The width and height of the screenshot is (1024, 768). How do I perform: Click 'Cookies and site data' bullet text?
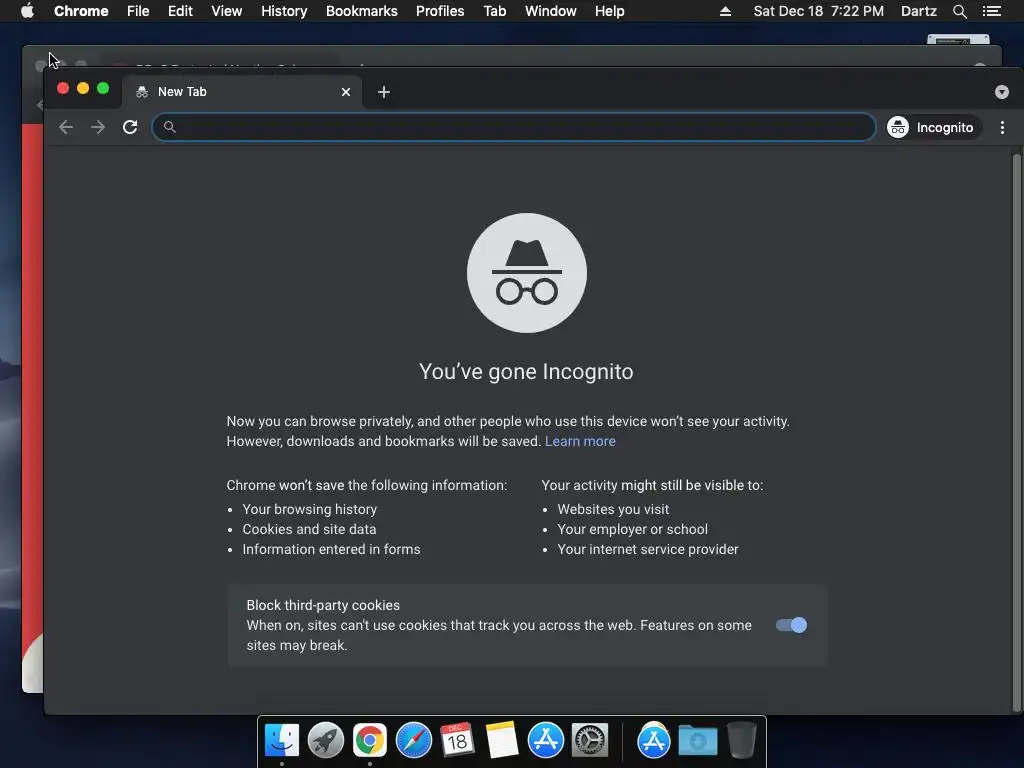[310, 530]
